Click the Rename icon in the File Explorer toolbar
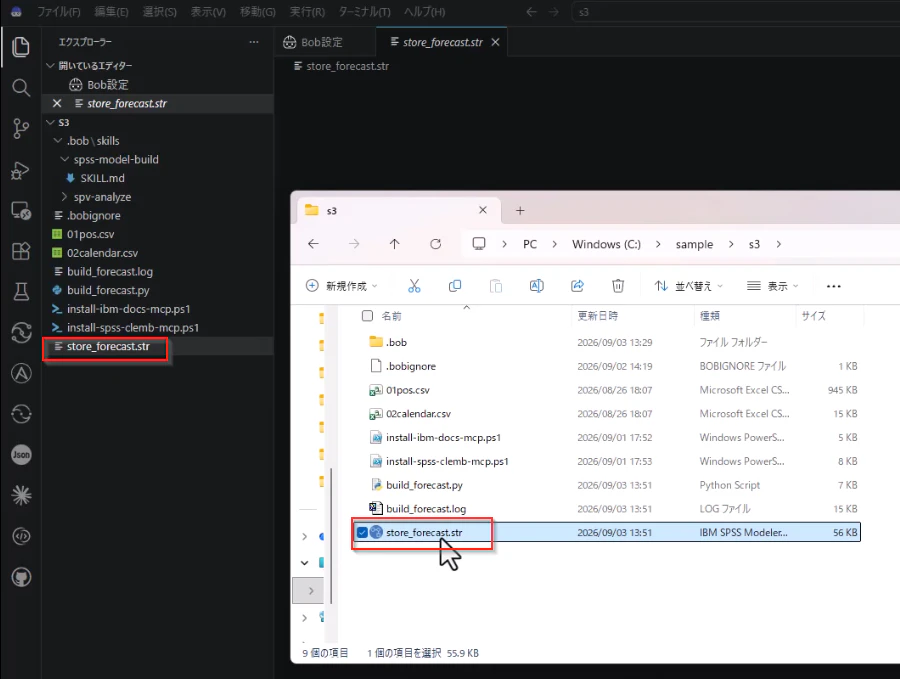900x679 pixels. [537, 286]
